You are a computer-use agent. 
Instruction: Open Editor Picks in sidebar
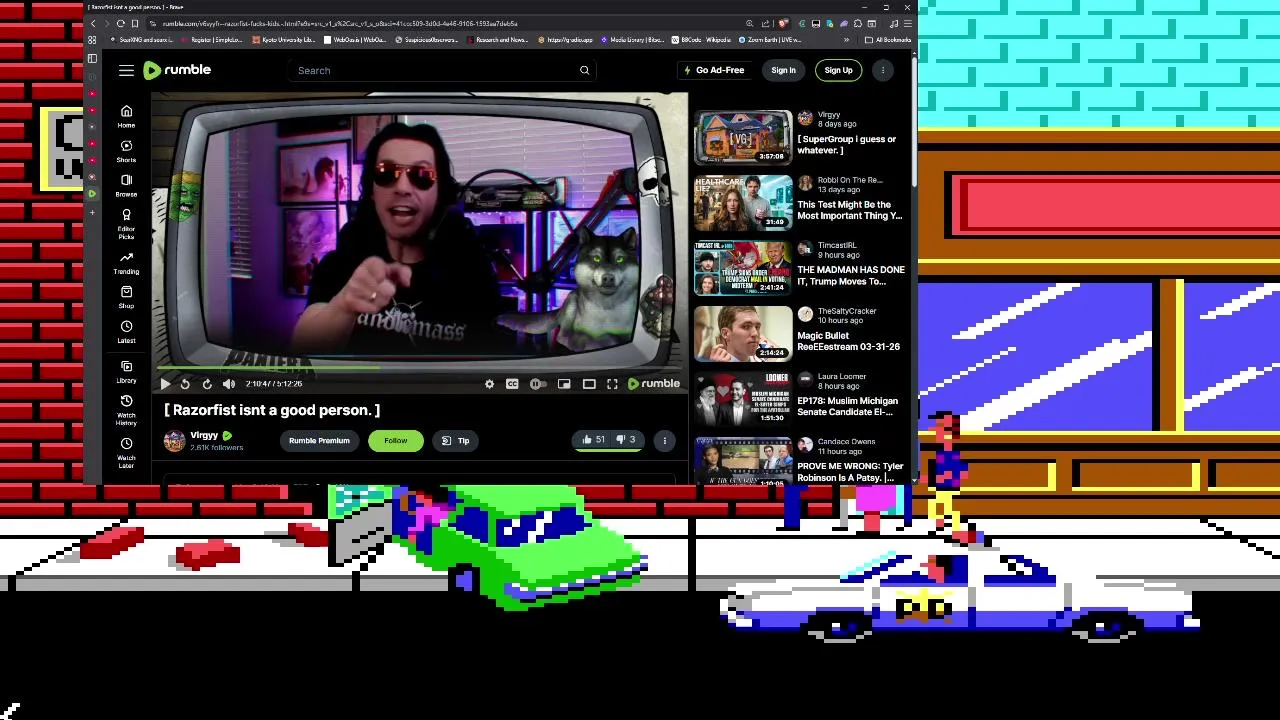(x=126, y=225)
